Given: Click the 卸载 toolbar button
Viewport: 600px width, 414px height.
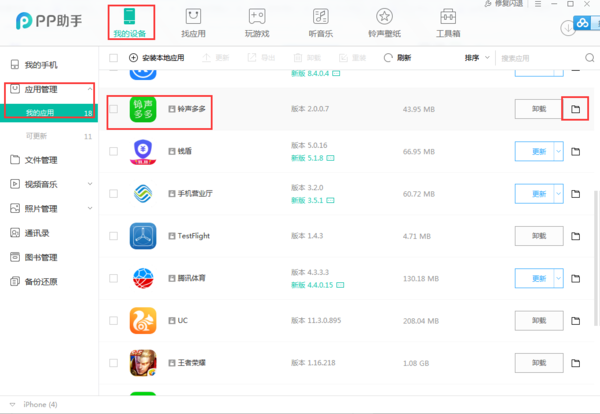Looking at the screenshot, I should (x=307, y=58).
